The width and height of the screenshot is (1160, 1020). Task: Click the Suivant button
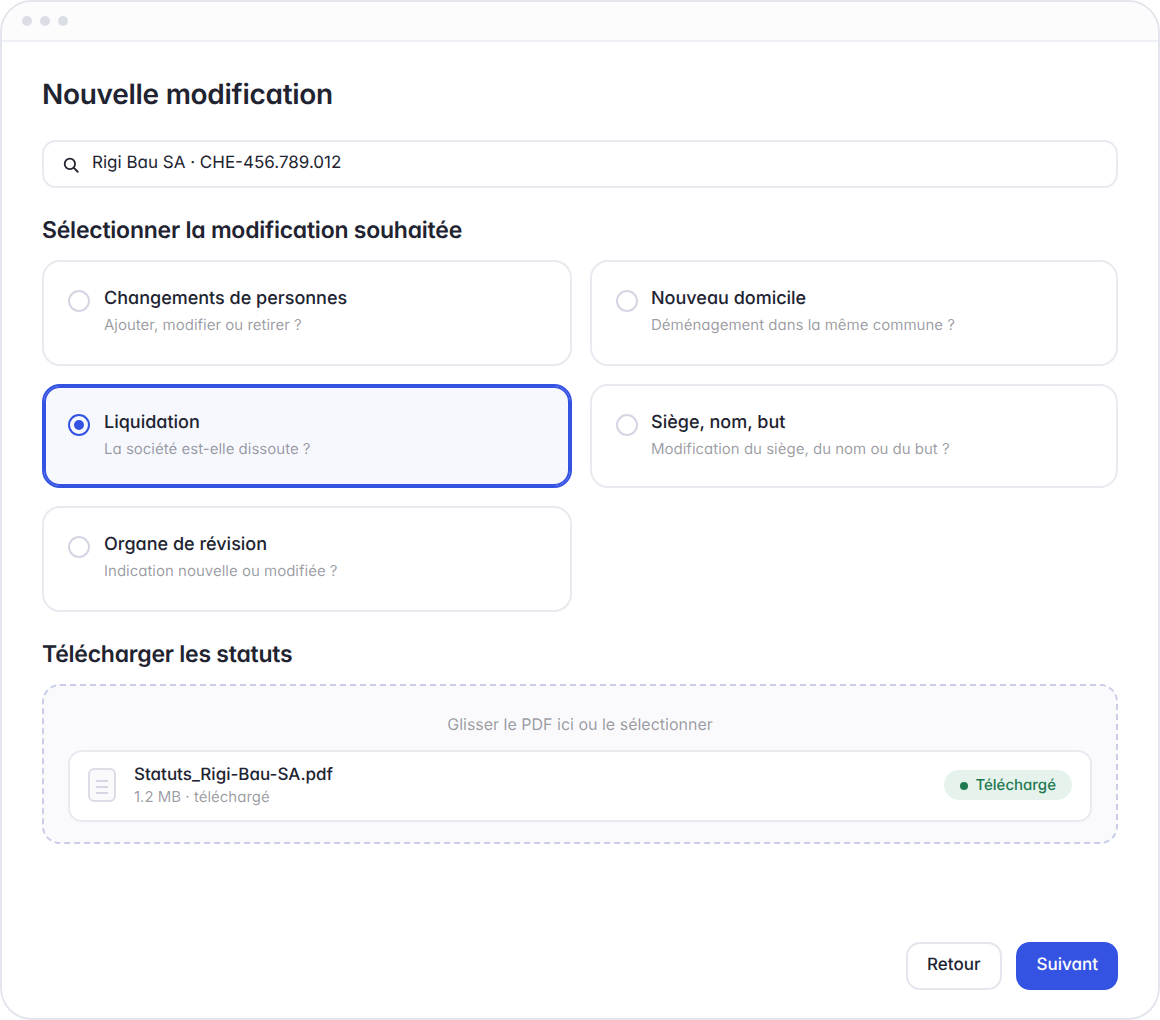pyautogui.click(x=1066, y=965)
